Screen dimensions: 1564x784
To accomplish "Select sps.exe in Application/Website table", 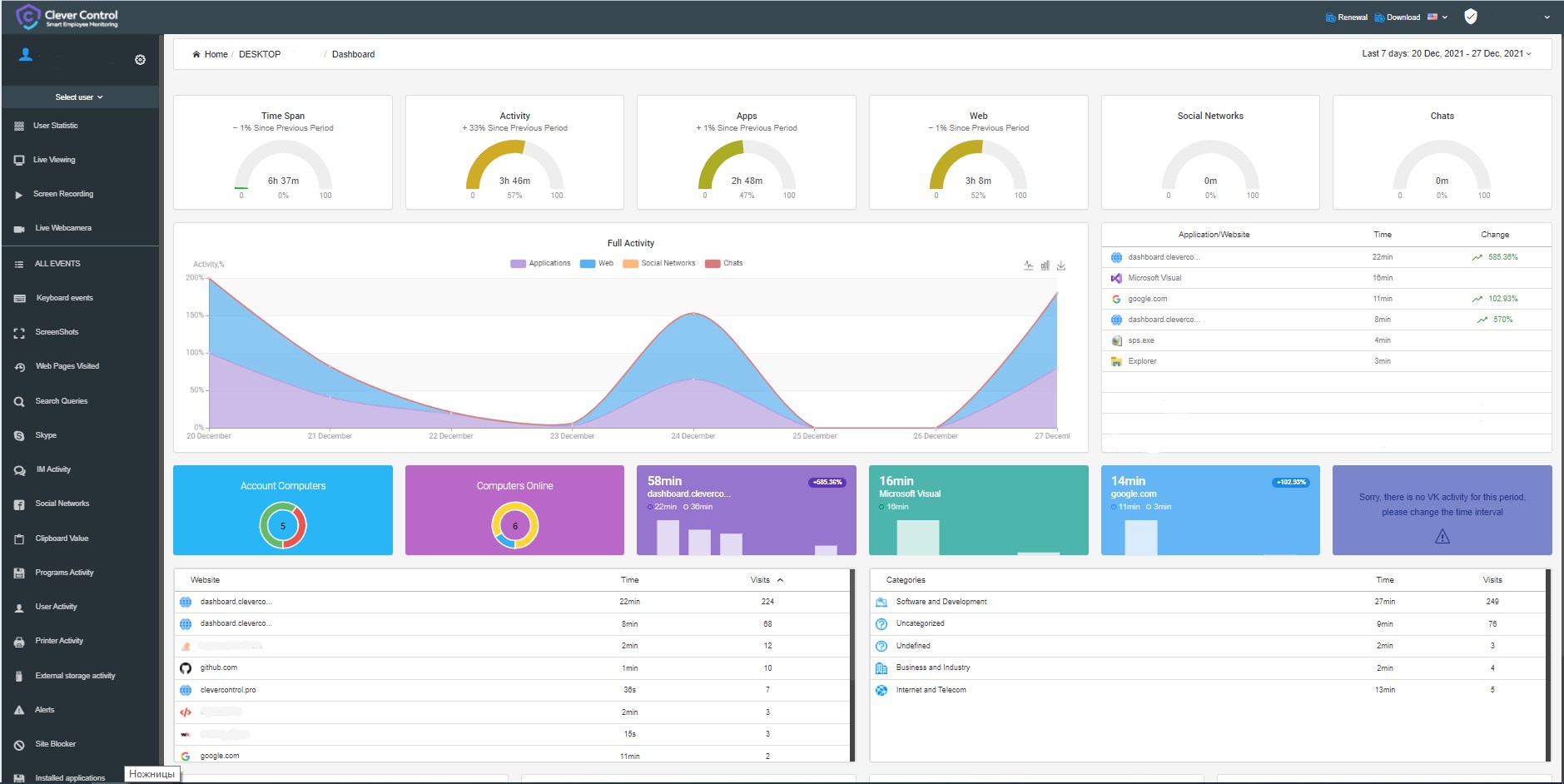I will (1327, 340).
